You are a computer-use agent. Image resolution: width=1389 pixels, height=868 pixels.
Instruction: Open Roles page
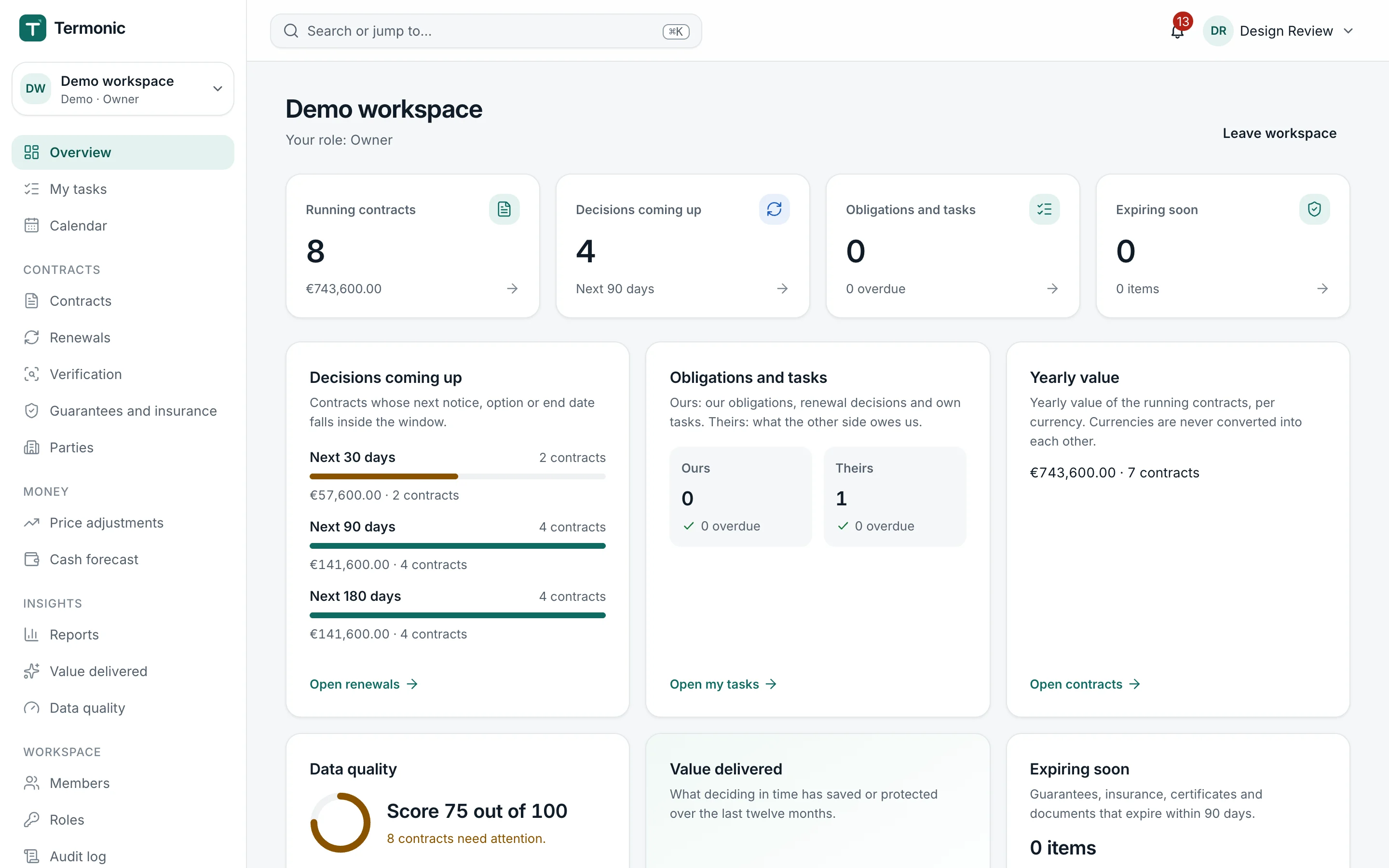click(x=123, y=820)
